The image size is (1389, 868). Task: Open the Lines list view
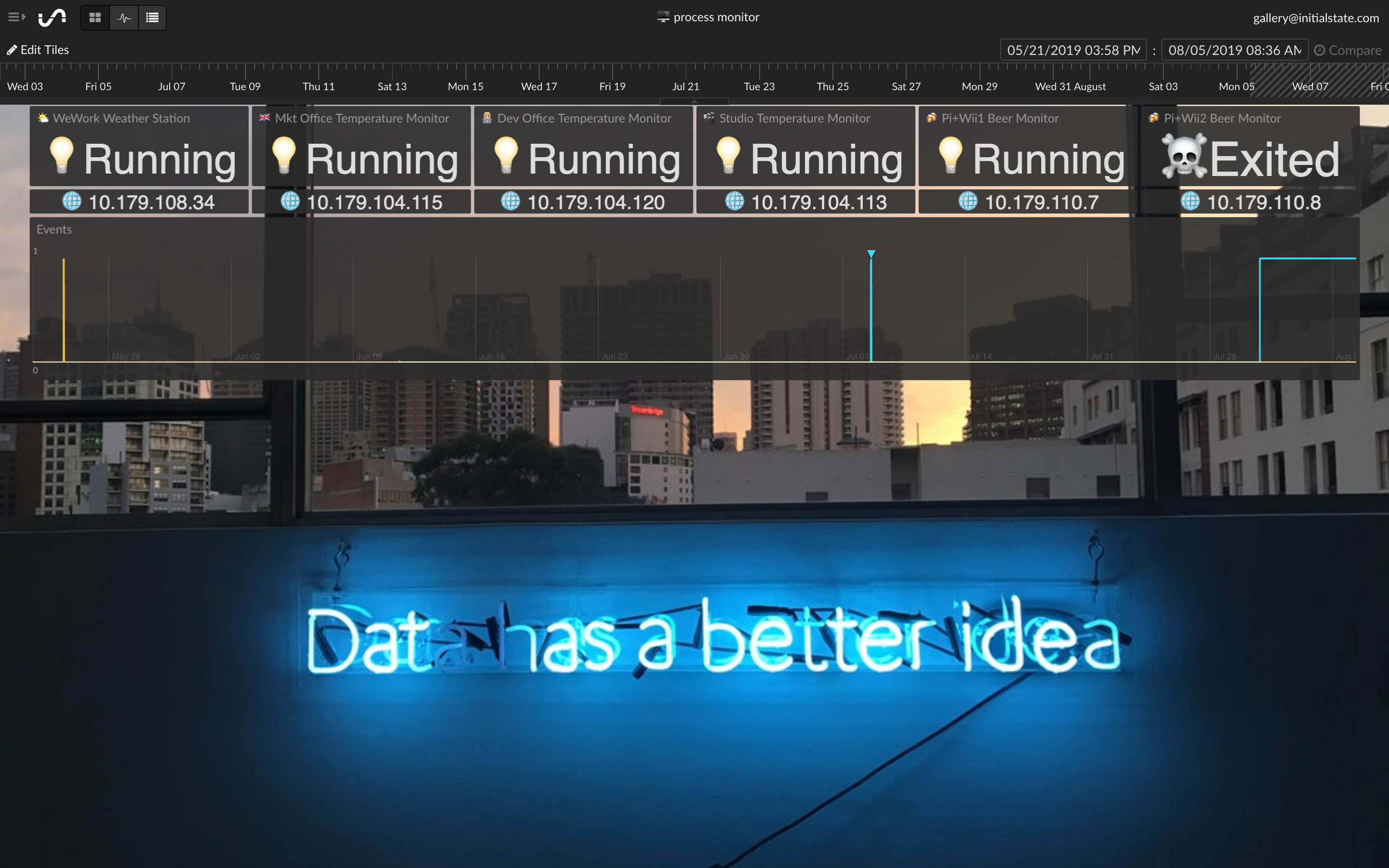tap(152, 17)
